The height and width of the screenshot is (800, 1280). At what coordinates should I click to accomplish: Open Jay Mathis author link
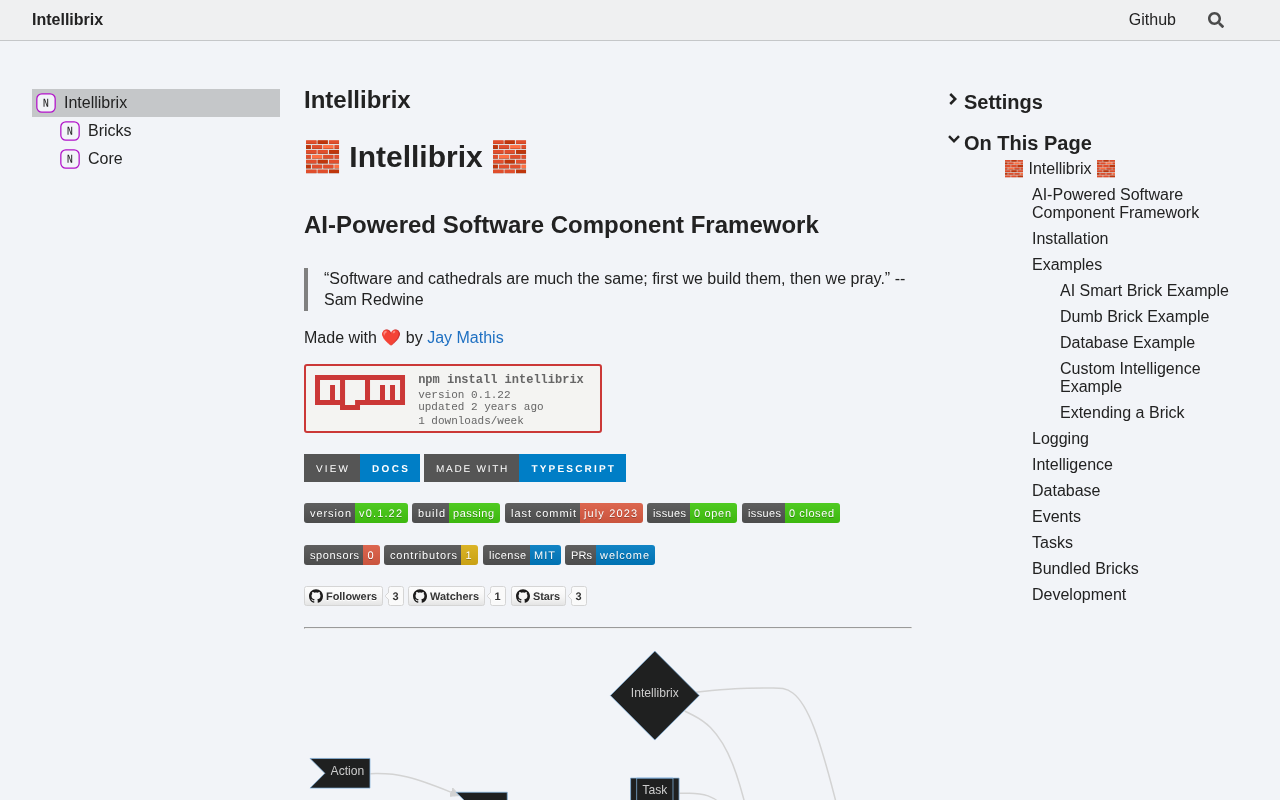tap(465, 338)
